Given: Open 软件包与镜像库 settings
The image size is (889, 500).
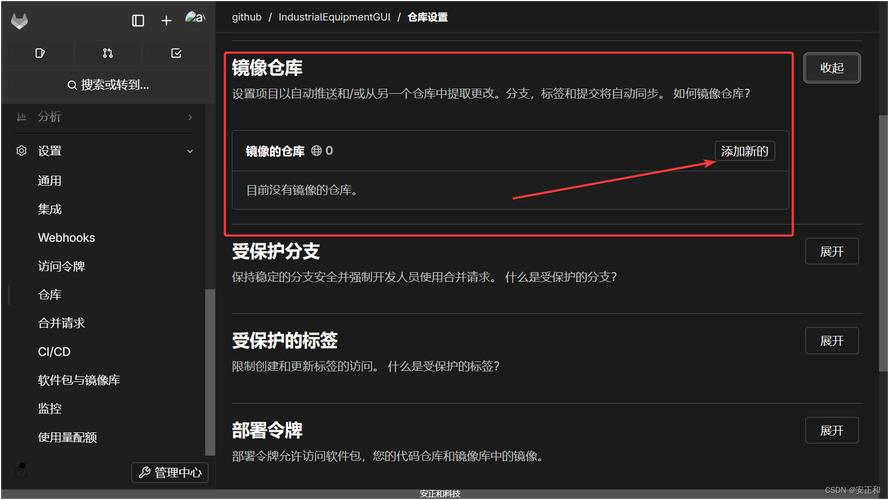Looking at the screenshot, I should click(79, 380).
